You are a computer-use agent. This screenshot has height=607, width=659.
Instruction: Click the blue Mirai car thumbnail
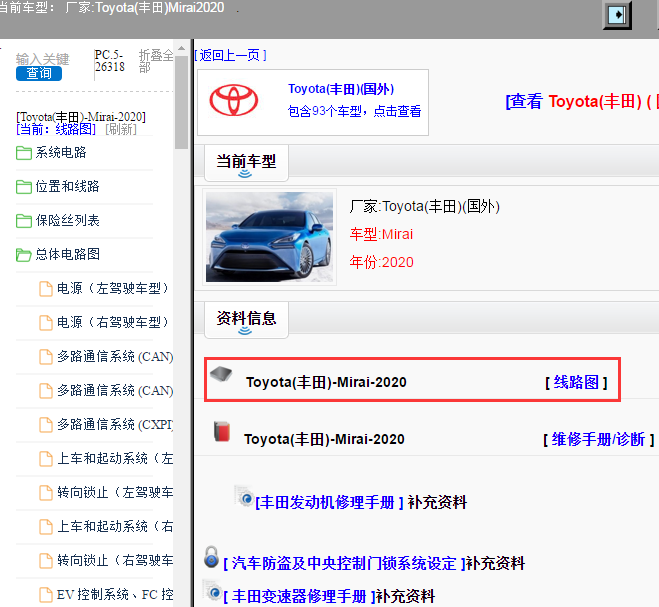(x=269, y=237)
